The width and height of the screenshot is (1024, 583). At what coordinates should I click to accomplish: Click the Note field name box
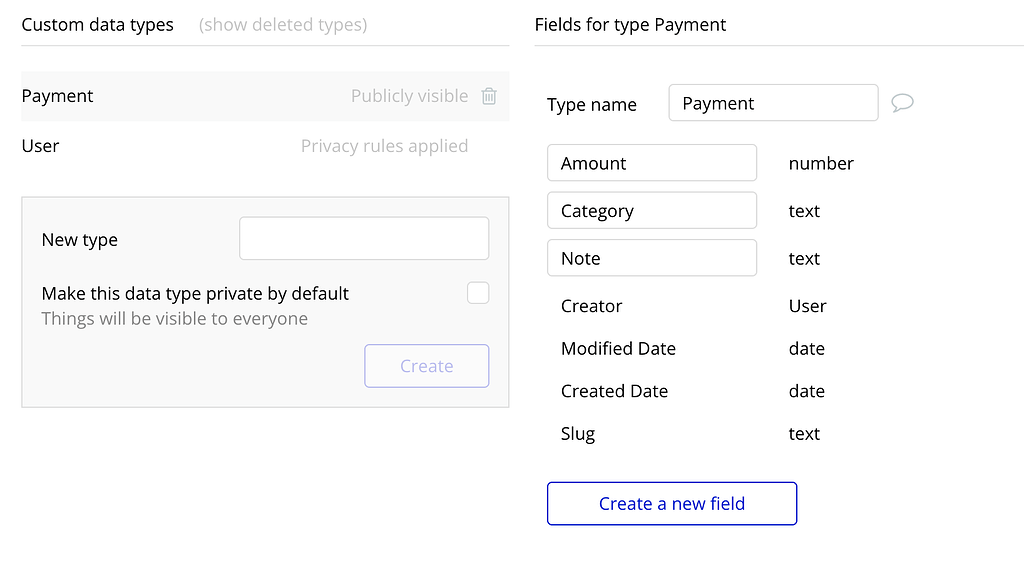(x=652, y=257)
